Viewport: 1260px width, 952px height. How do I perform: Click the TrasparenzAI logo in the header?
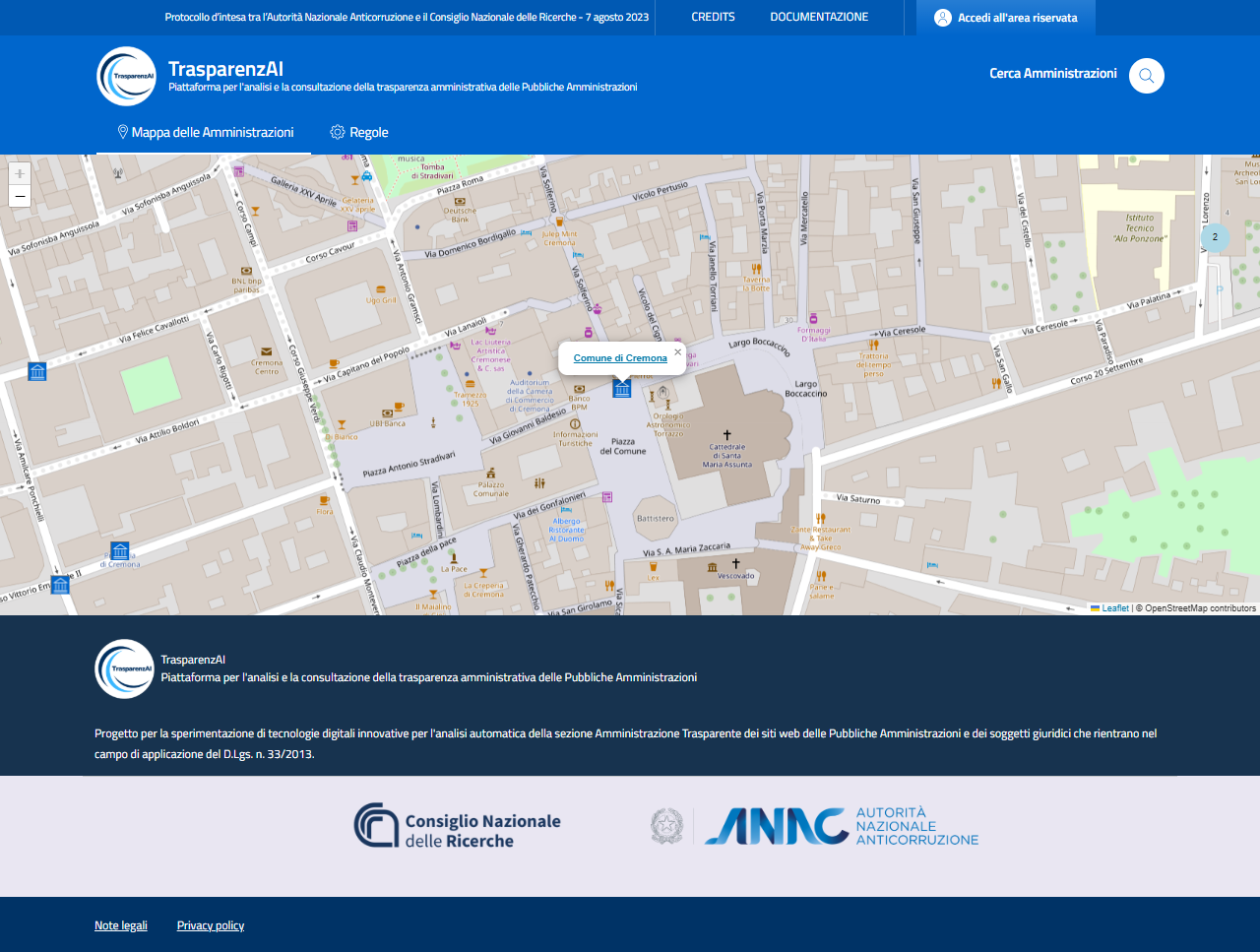(x=126, y=76)
